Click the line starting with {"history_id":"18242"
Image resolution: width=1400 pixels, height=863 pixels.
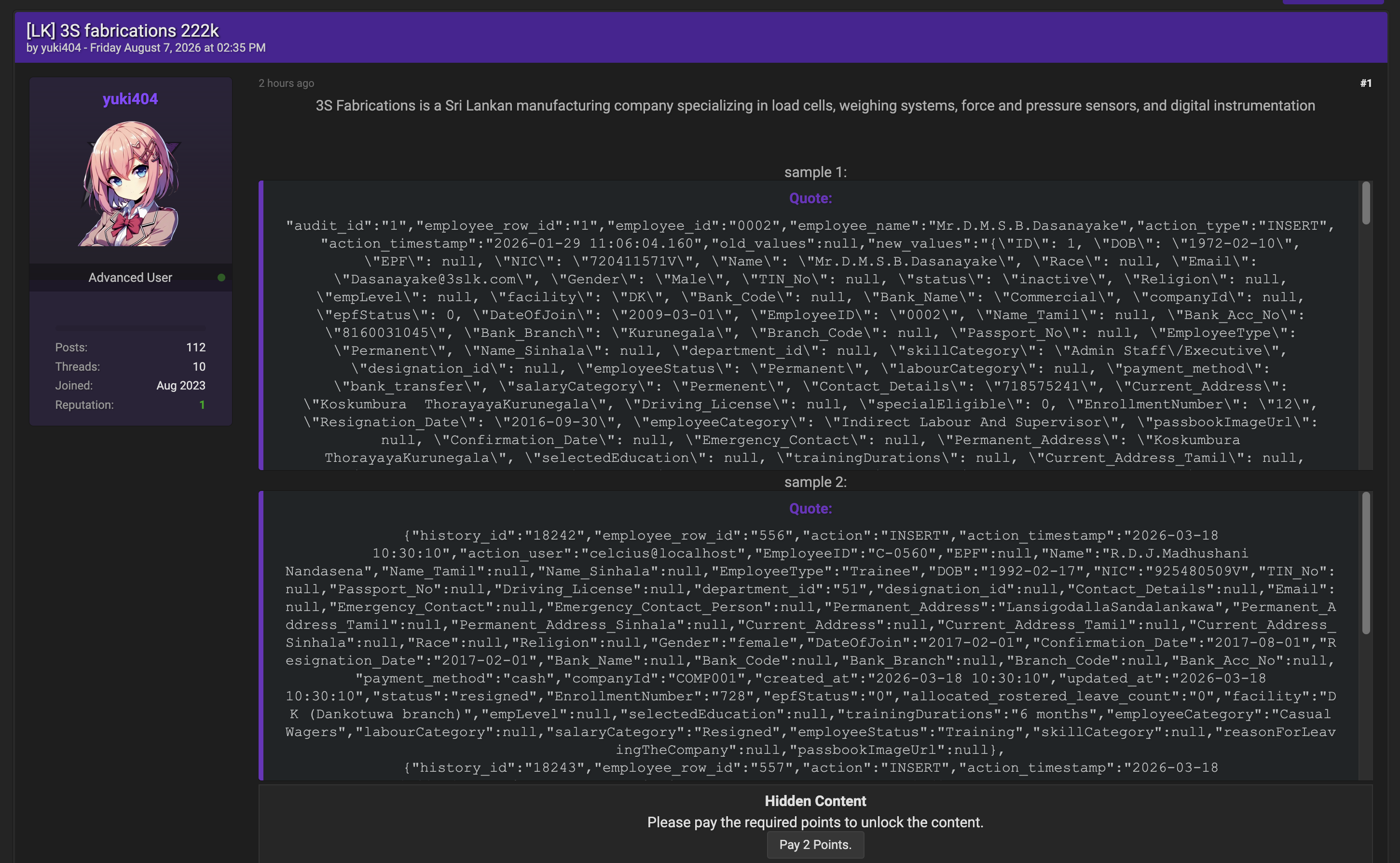810,535
